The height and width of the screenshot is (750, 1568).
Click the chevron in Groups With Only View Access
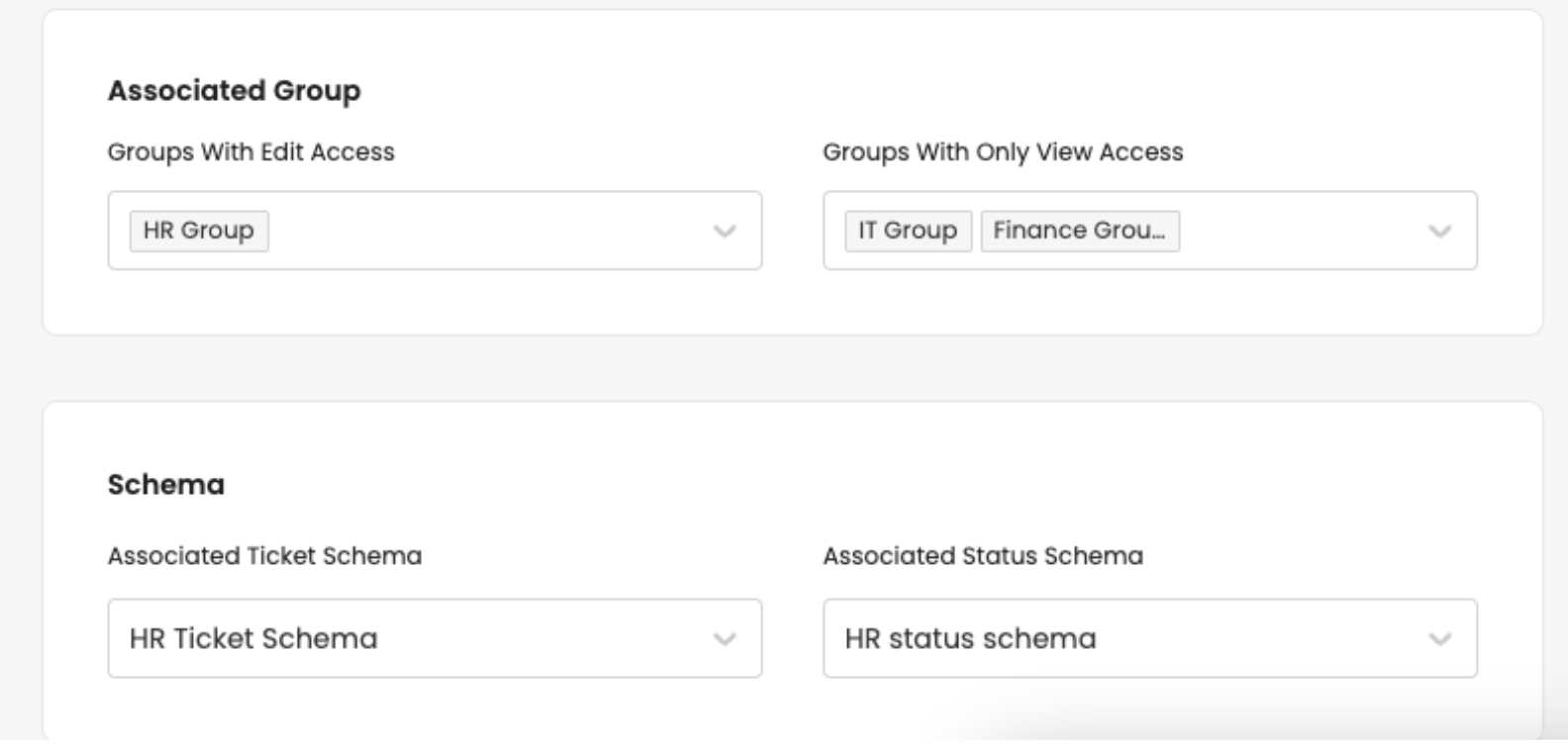(x=1439, y=232)
